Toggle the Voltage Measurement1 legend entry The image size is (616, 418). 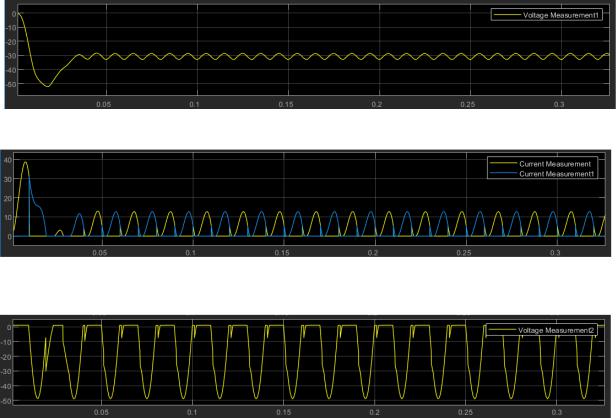click(546, 15)
